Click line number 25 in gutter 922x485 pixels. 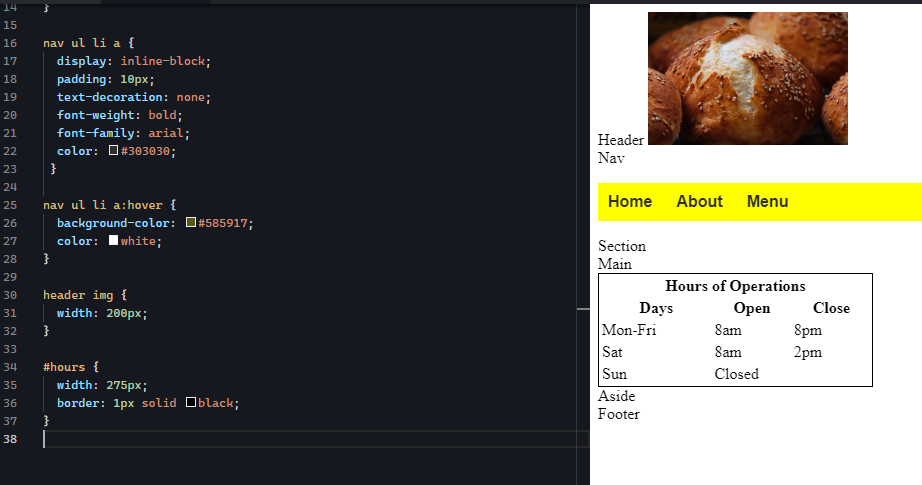point(10,205)
